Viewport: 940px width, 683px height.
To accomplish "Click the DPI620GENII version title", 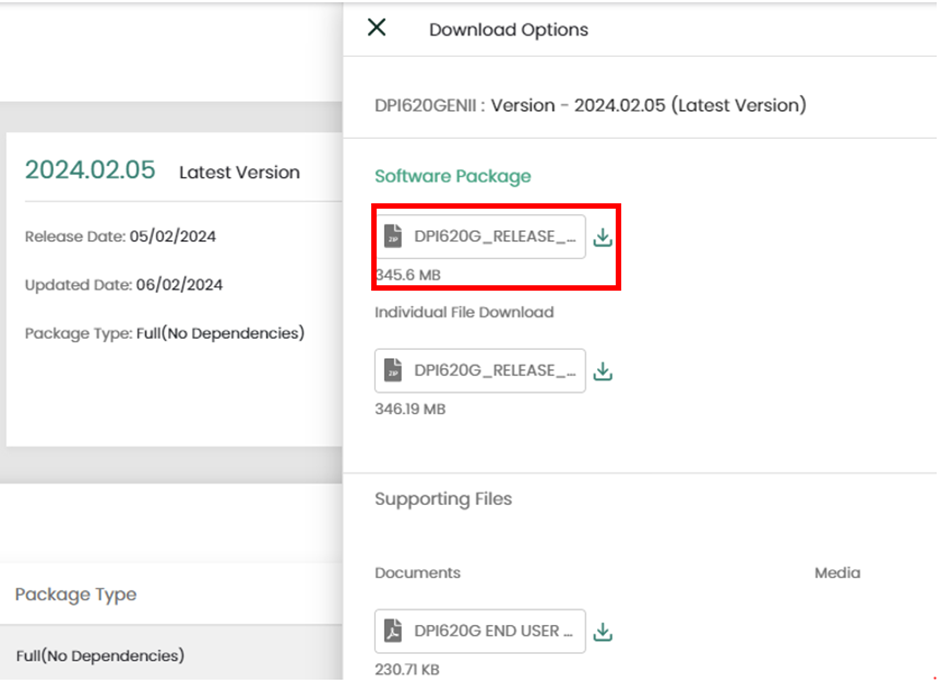I will point(590,105).
